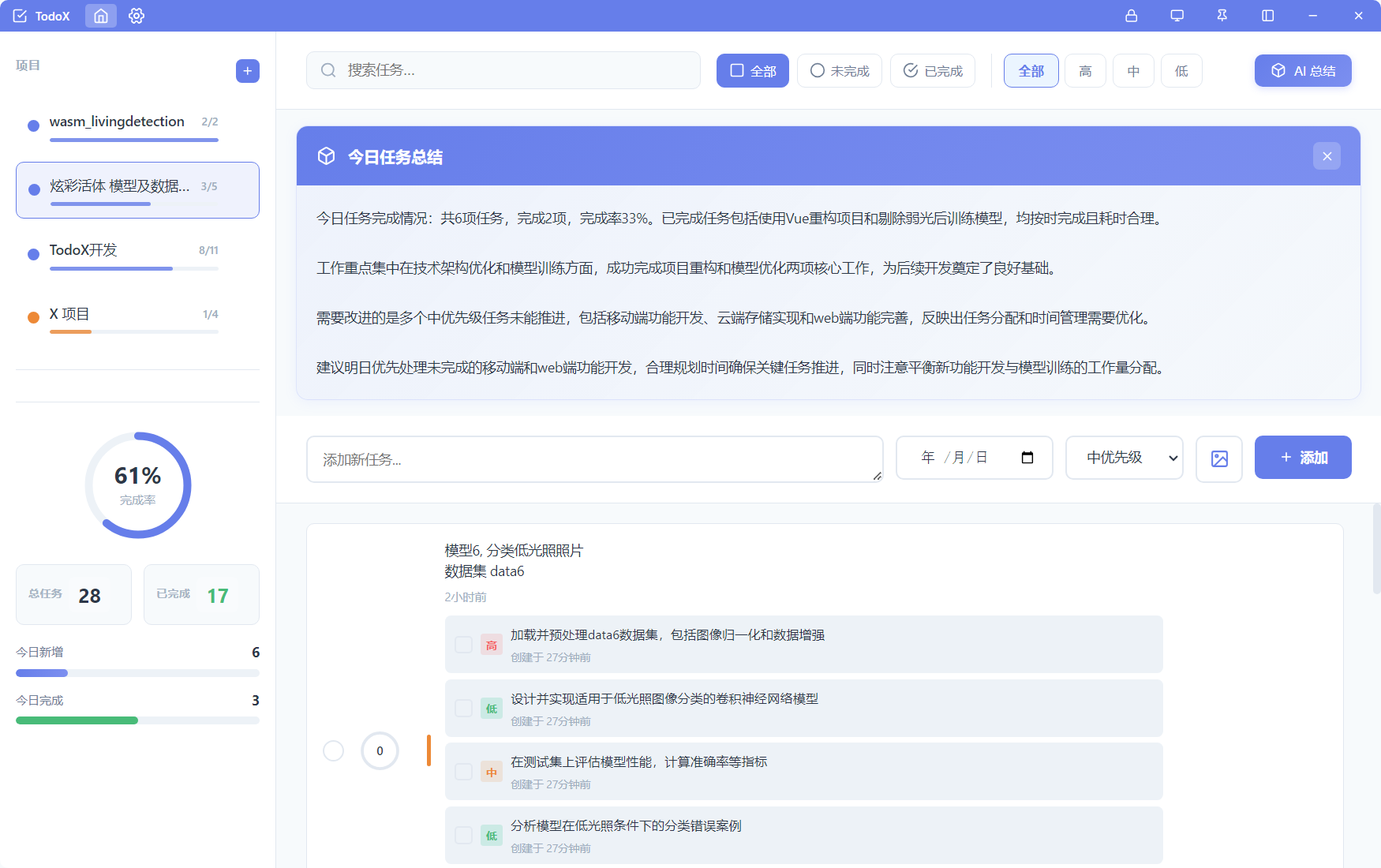Viewport: 1381px width, 868px height.
Task: Open the 中优先级 priority dropdown
Action: tap(1124, 458)
